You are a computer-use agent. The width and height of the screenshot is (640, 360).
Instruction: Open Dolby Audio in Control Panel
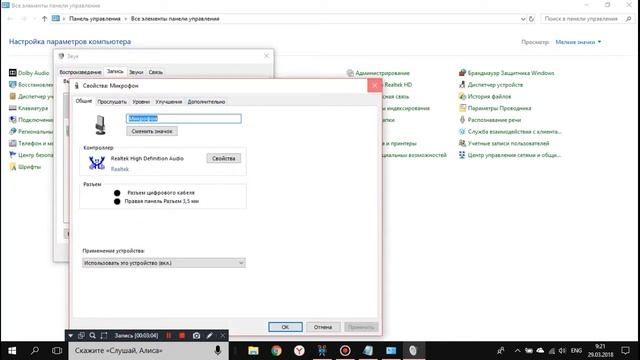coord(29,73)
